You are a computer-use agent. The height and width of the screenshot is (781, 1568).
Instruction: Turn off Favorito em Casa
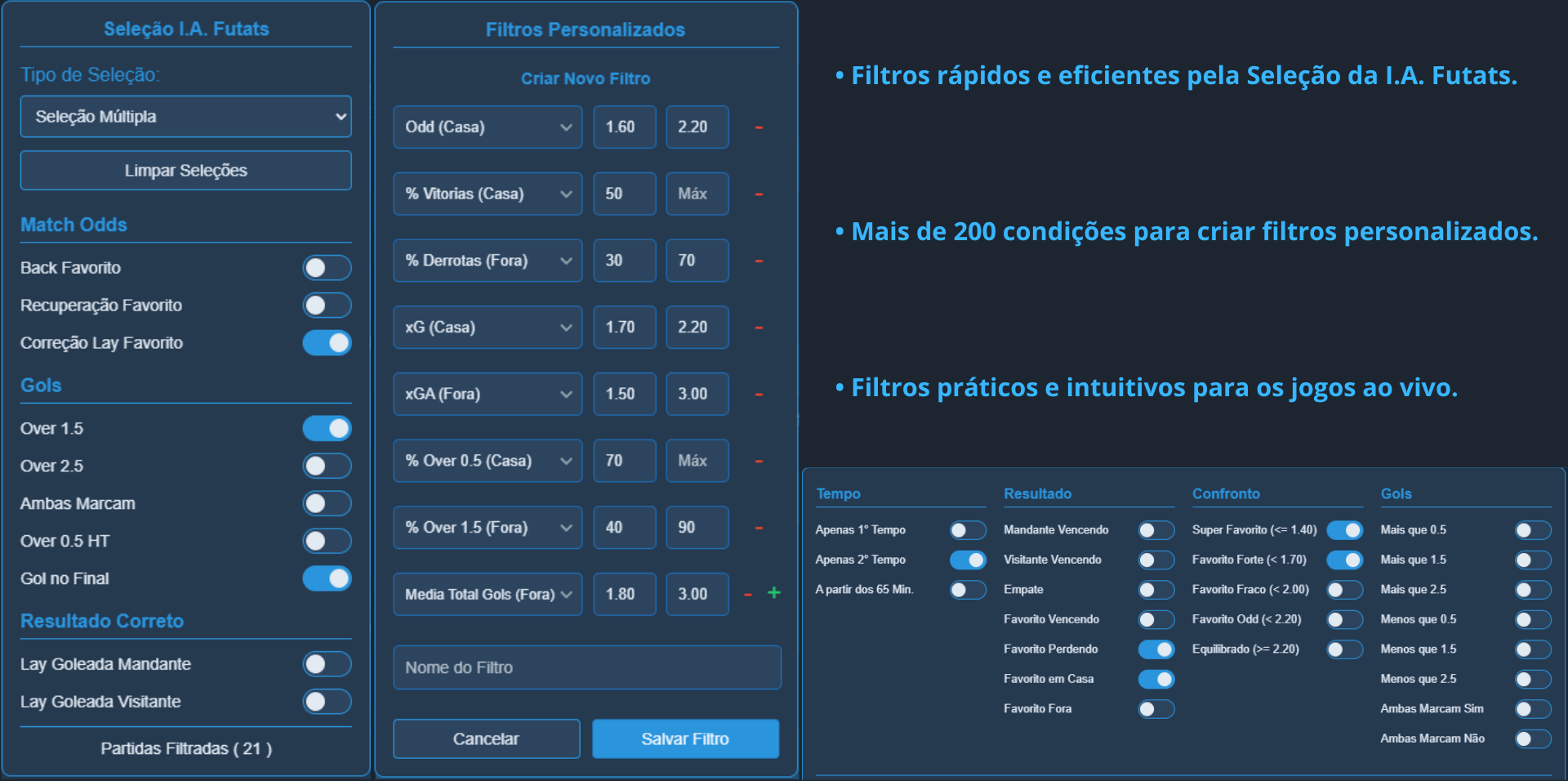click(1157, 680)
